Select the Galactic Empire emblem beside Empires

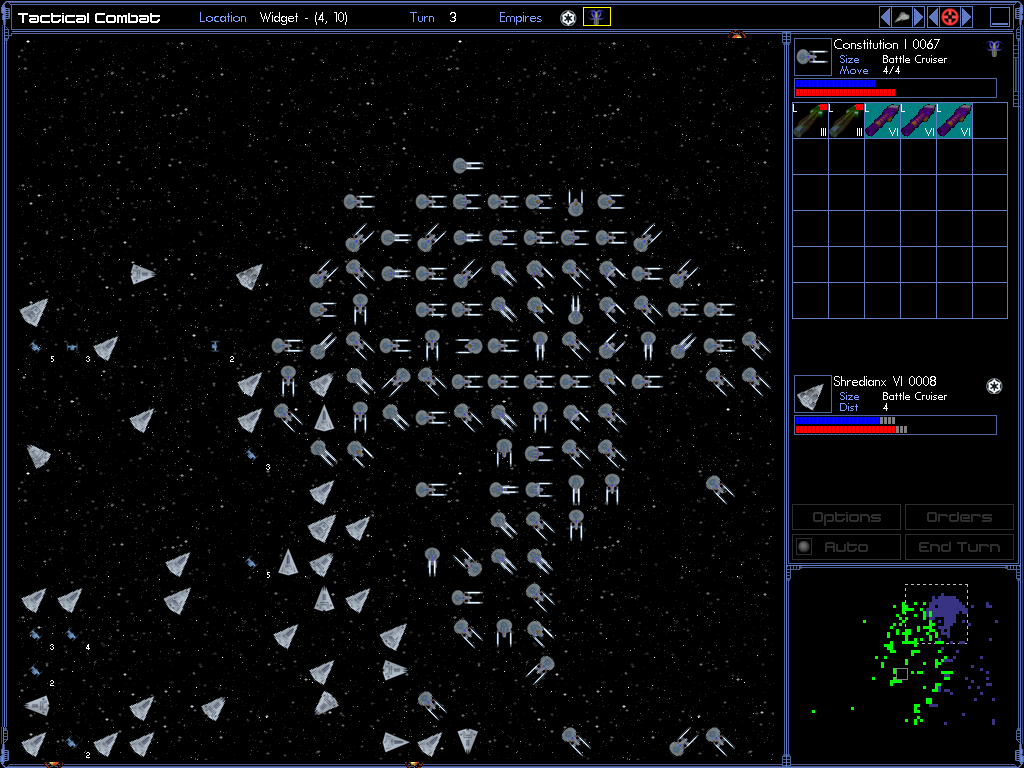coord(568,17)
